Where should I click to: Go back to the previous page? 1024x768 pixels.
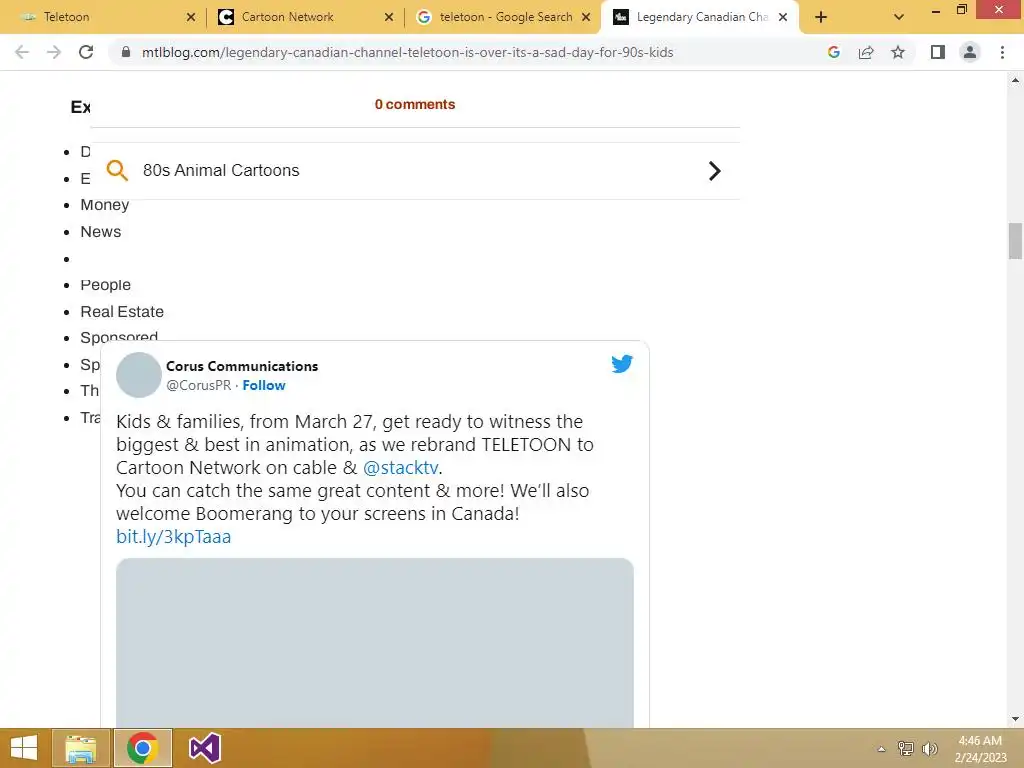[22, 52]
